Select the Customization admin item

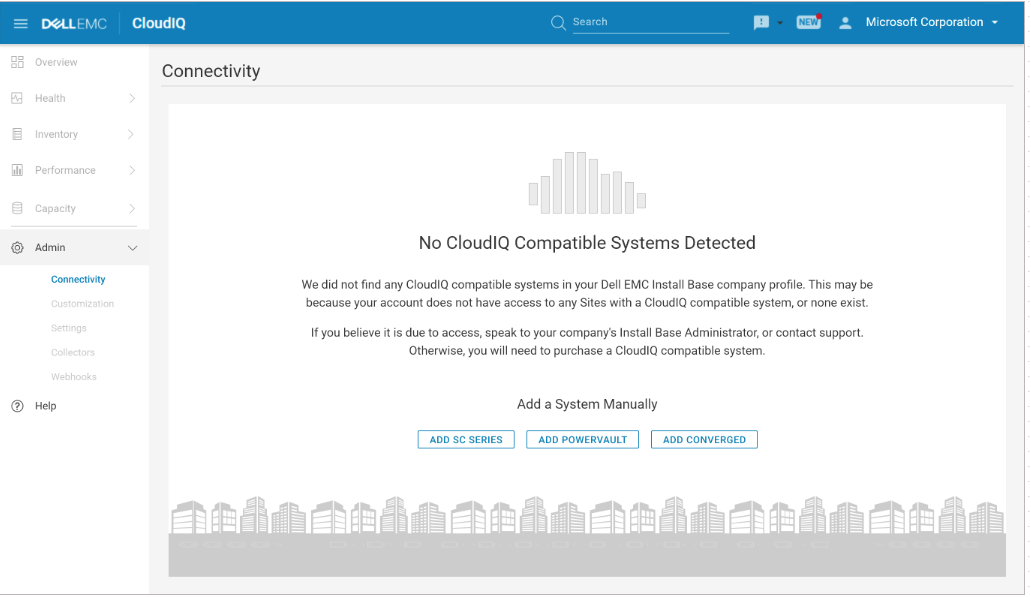(x=82, y=303)
